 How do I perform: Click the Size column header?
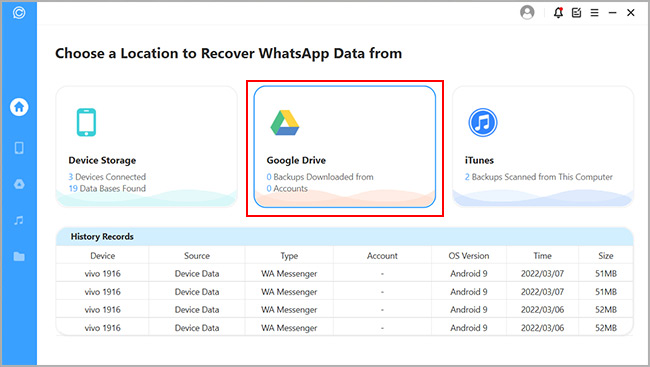pyautogui.click(x=606, y=255)
